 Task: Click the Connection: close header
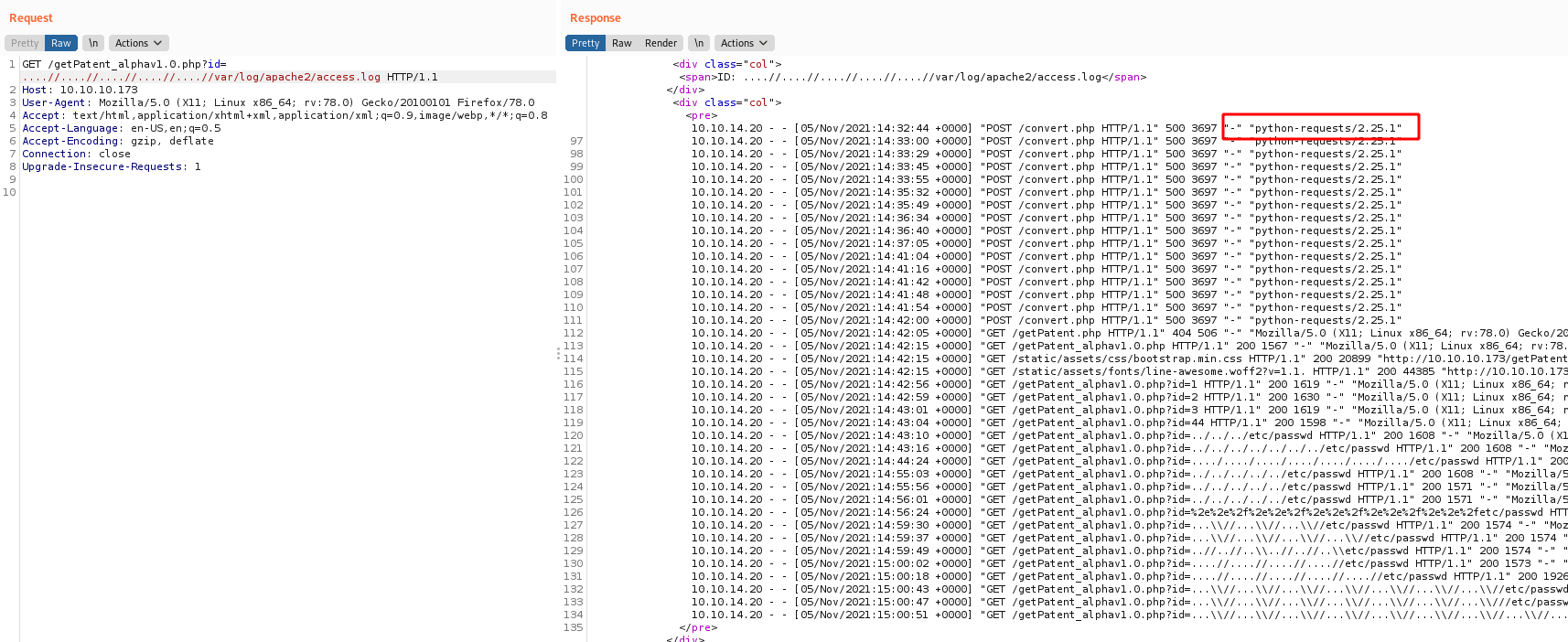click(x=76, y=154)
